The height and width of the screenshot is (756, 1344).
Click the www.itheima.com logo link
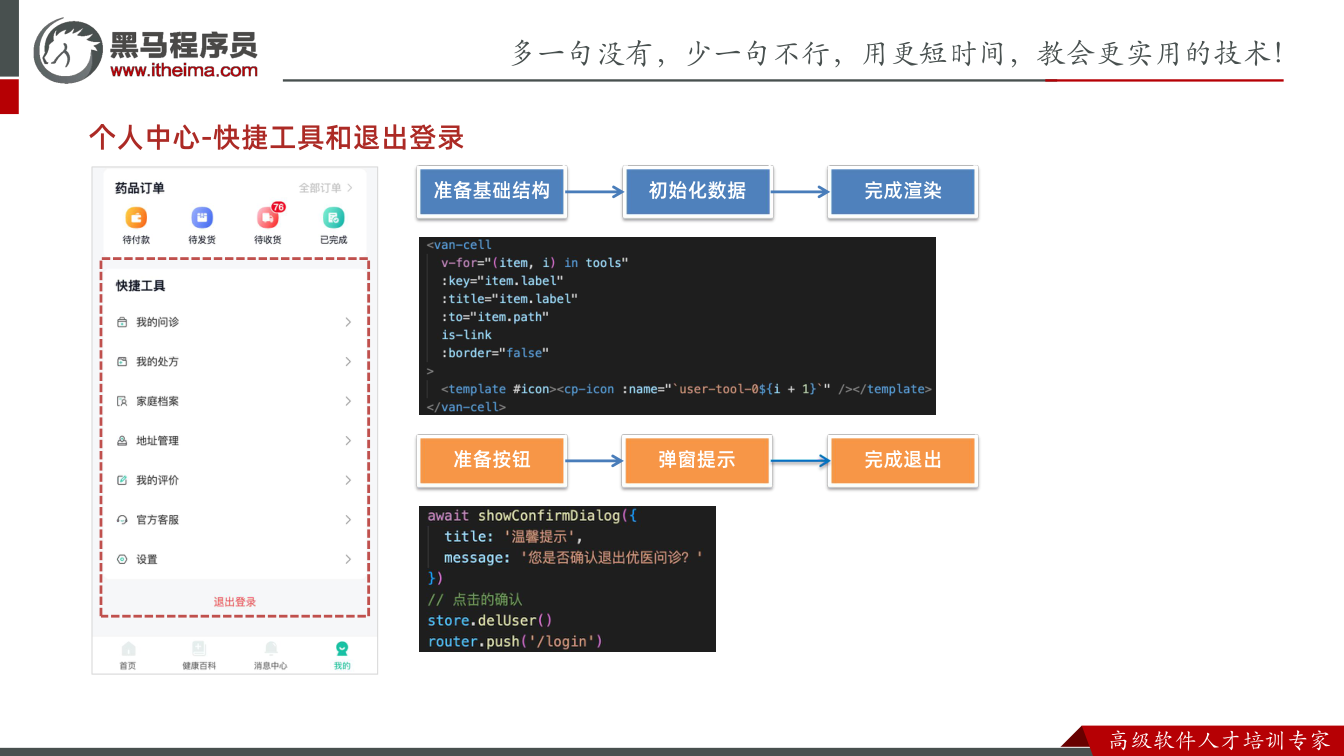point(184,70)
